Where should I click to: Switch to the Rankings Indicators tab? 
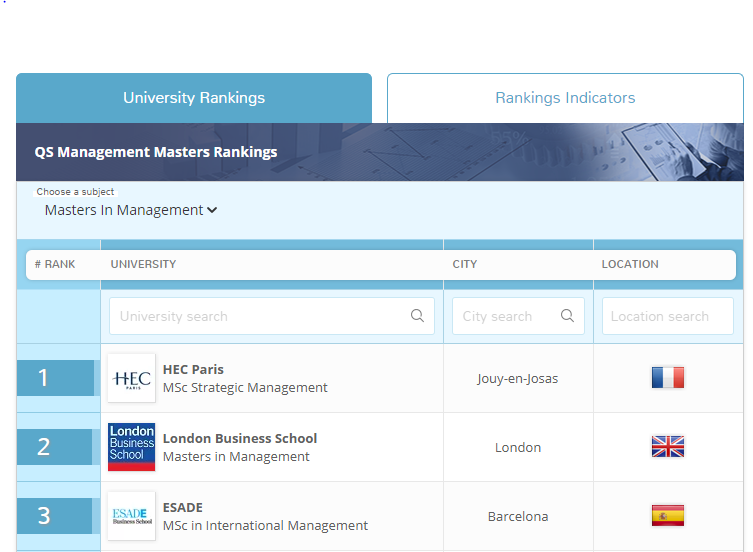point(565,98)
